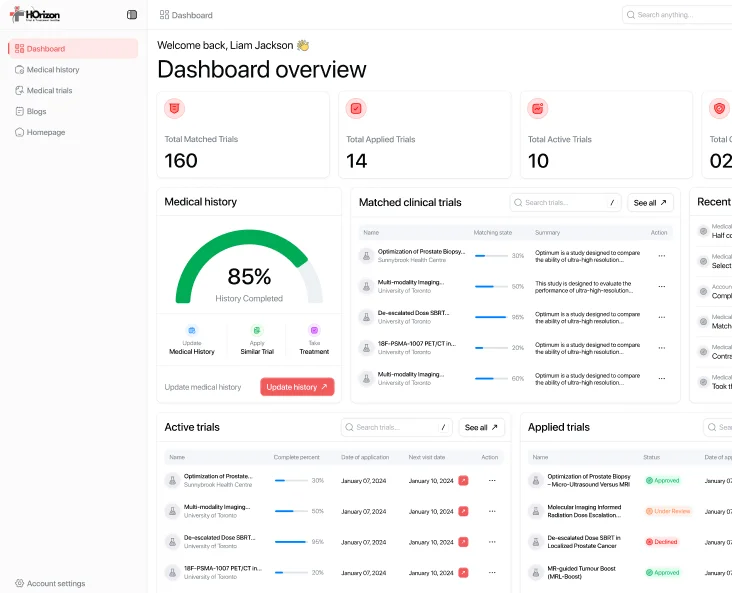Click the Apply Similar Trial icon

(257, 330)
